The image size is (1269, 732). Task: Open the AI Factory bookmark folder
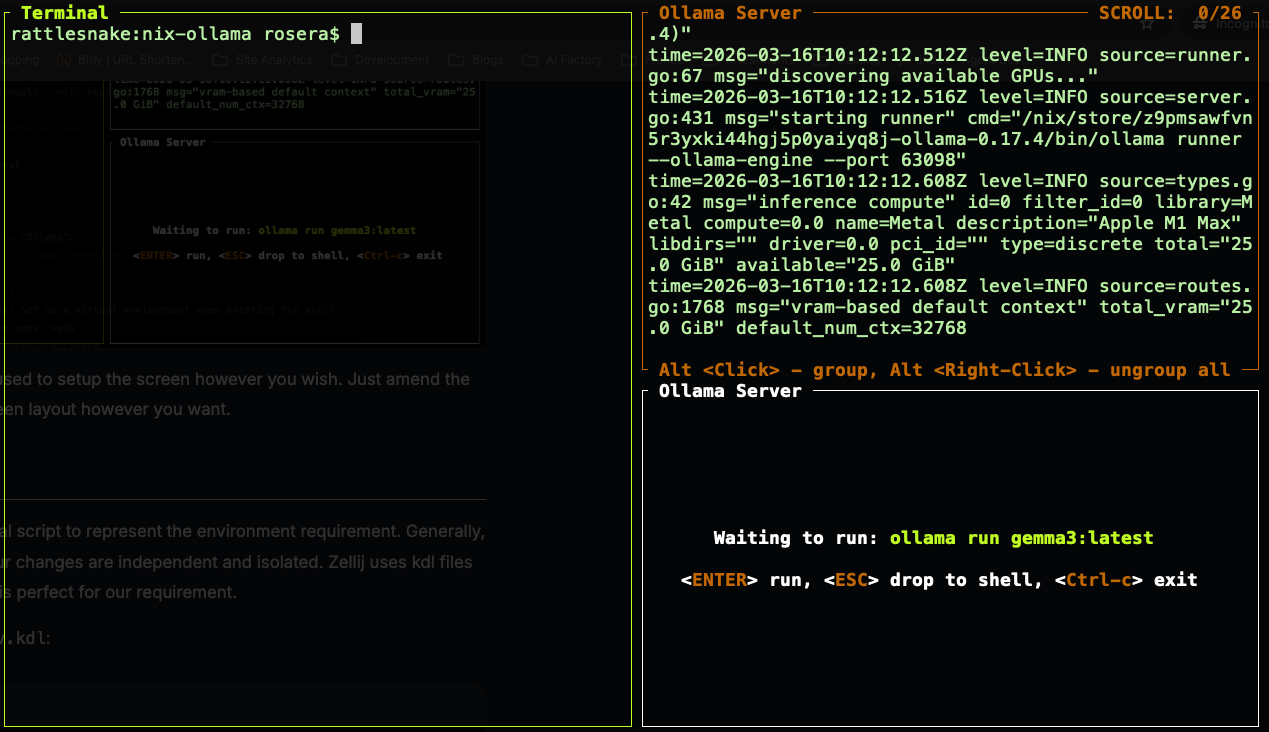coord(564,60)
